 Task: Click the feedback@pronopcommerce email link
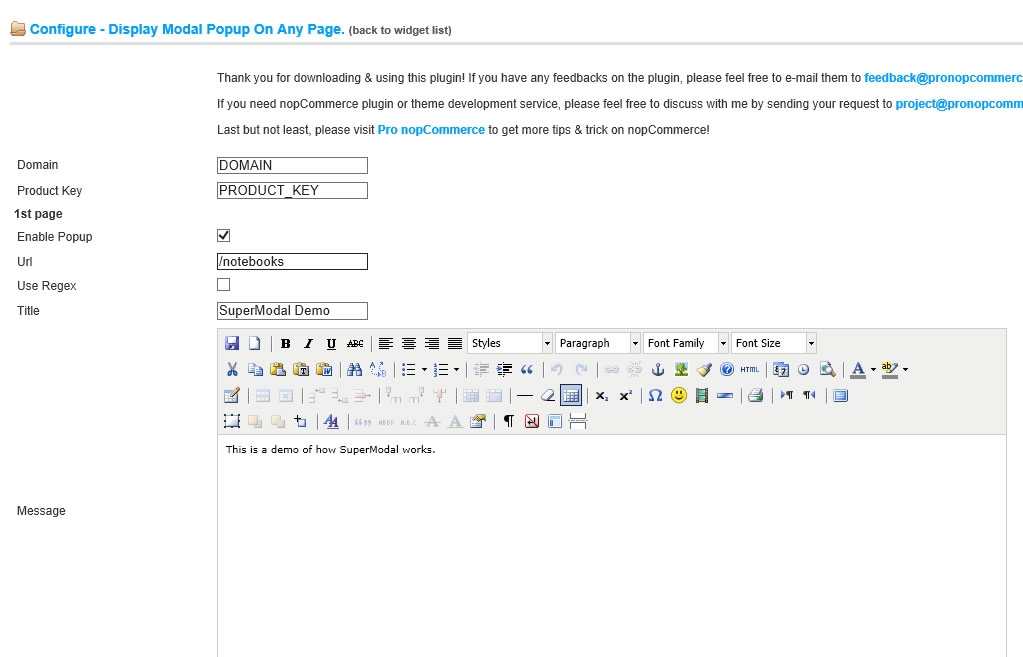pos(943,78)
